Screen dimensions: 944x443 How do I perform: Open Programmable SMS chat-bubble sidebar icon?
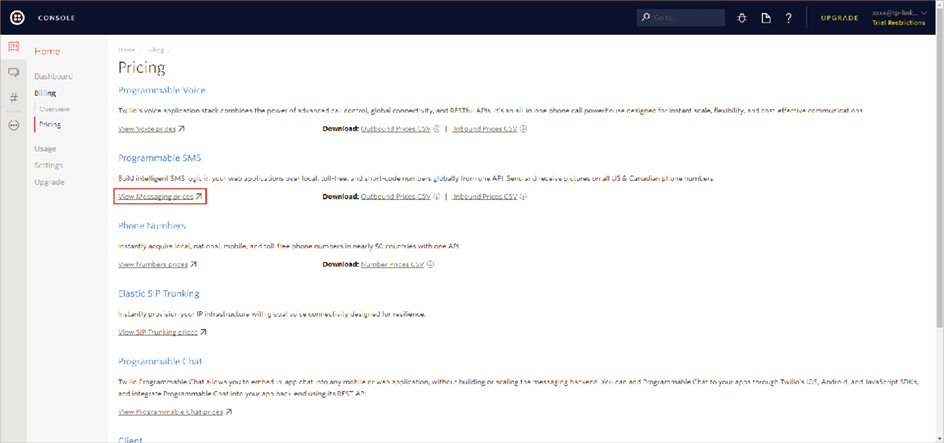point(13,73)
